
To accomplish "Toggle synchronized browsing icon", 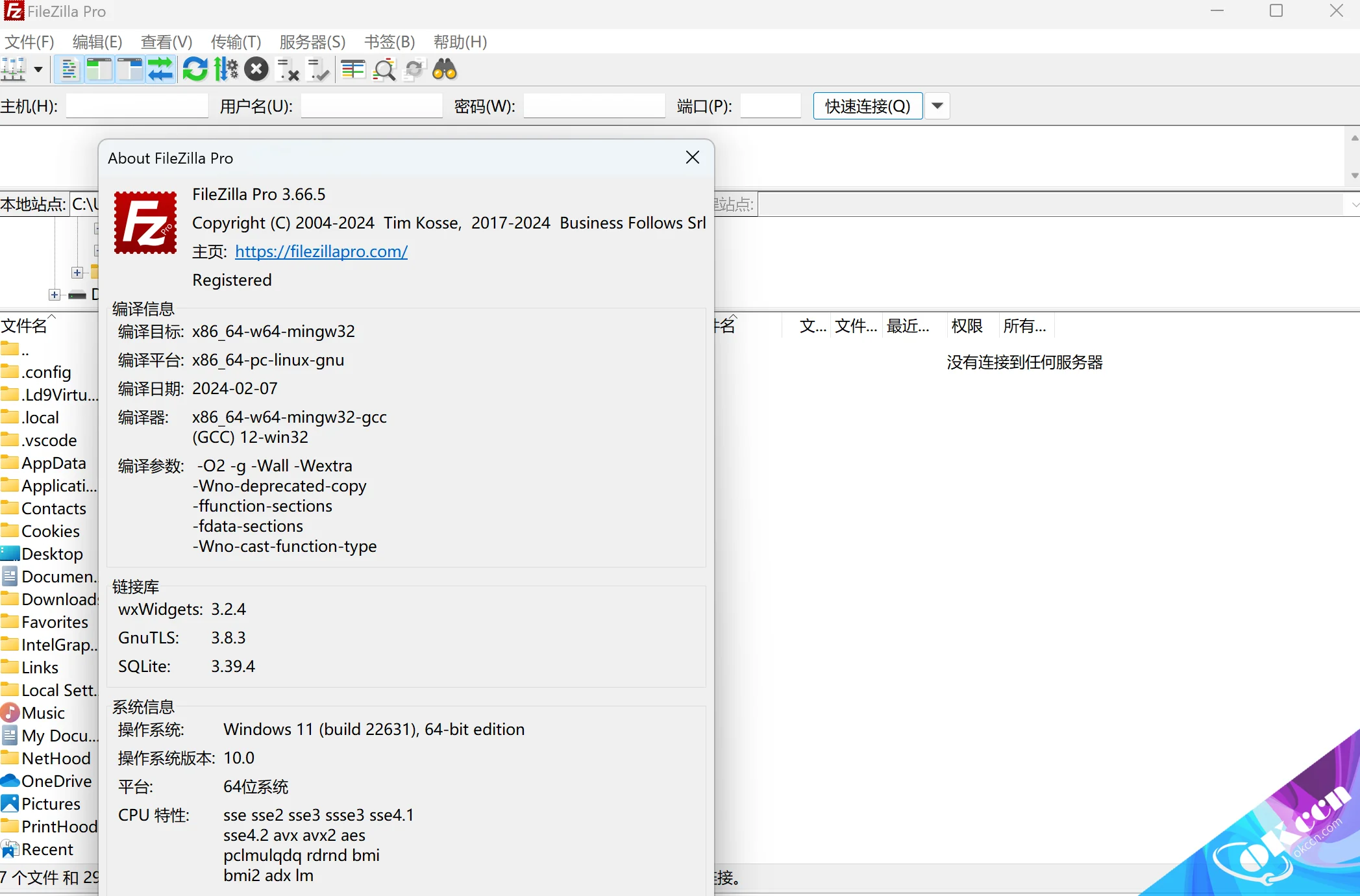I will point(414,69).
